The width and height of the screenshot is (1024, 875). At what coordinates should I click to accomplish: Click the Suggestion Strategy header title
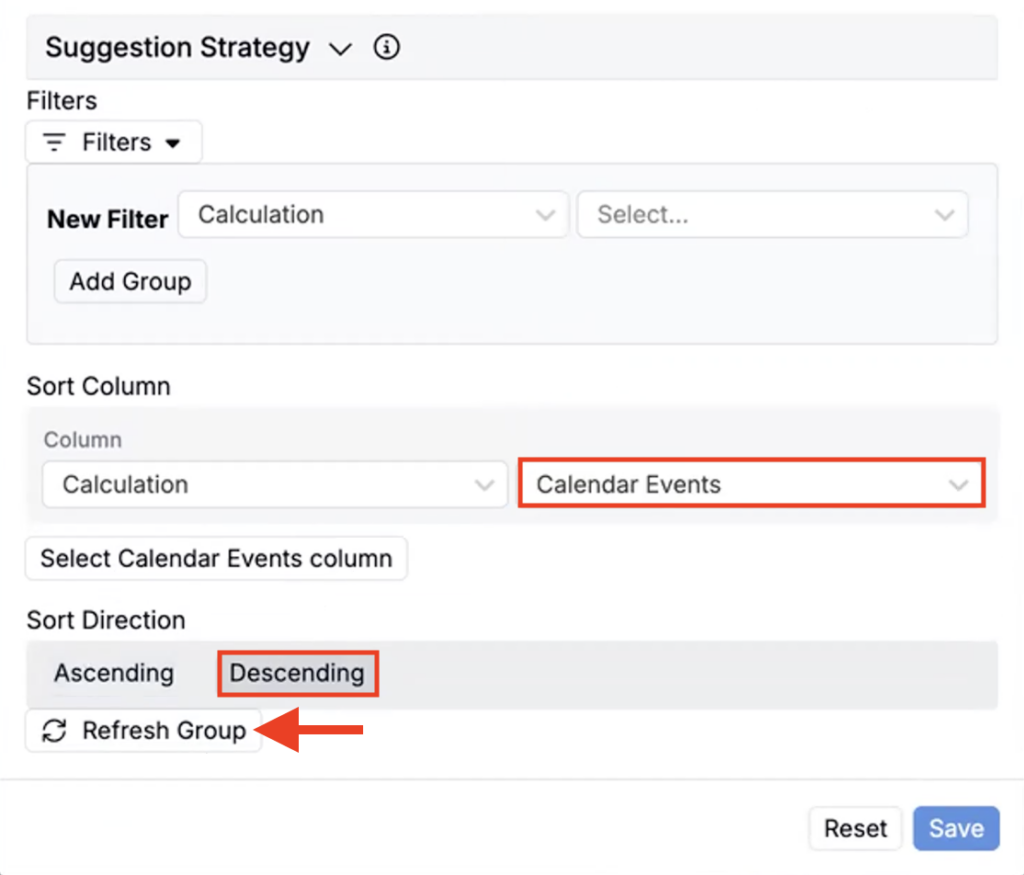[177, 47]
